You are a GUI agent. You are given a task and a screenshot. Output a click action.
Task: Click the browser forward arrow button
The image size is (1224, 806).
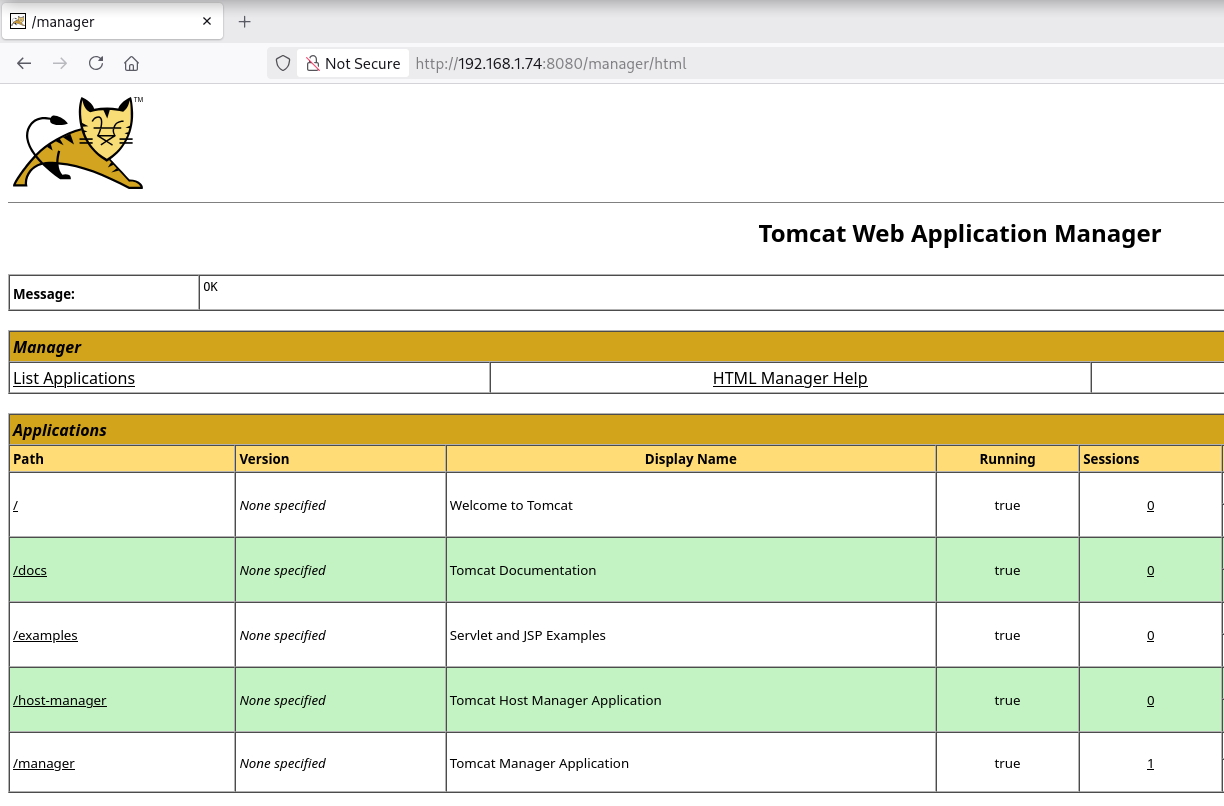60,63
